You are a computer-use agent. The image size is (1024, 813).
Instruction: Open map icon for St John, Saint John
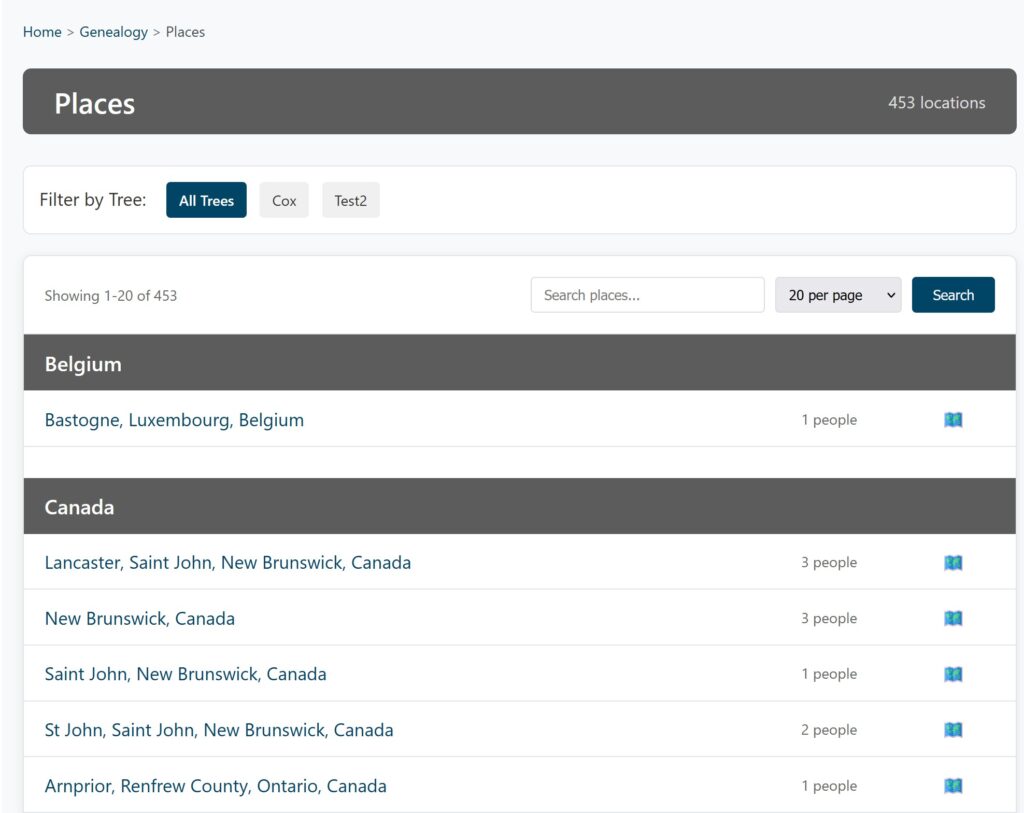tap(953, 730)
